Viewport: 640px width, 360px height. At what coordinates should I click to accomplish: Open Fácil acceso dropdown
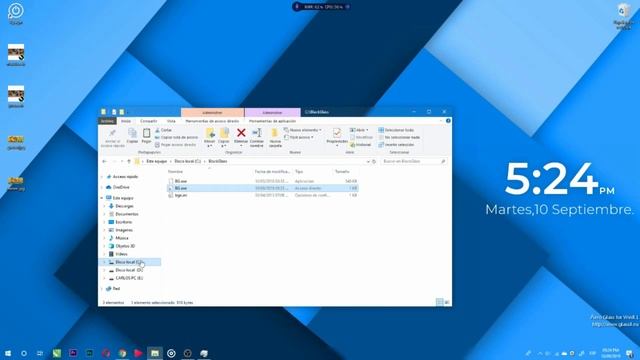pos(299,138)
